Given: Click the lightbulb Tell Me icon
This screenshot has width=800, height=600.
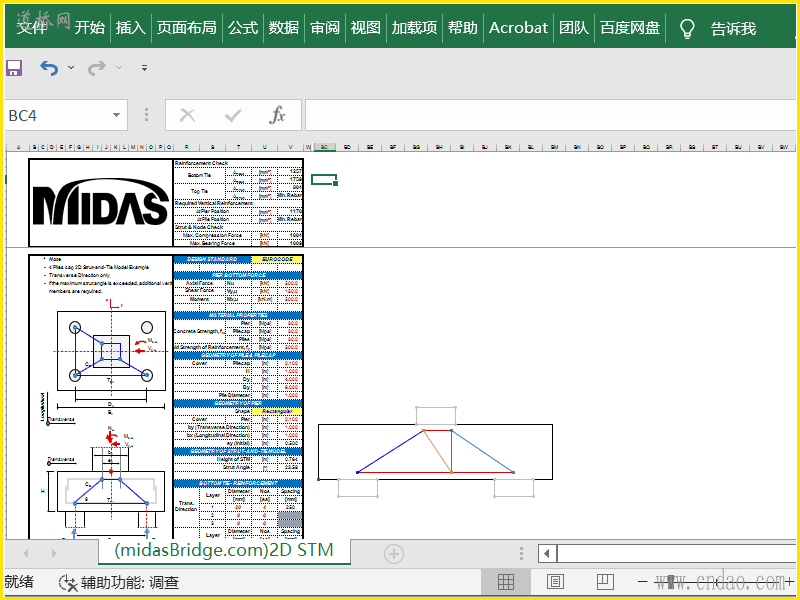Looking at the screenshot, I should 688,29.
